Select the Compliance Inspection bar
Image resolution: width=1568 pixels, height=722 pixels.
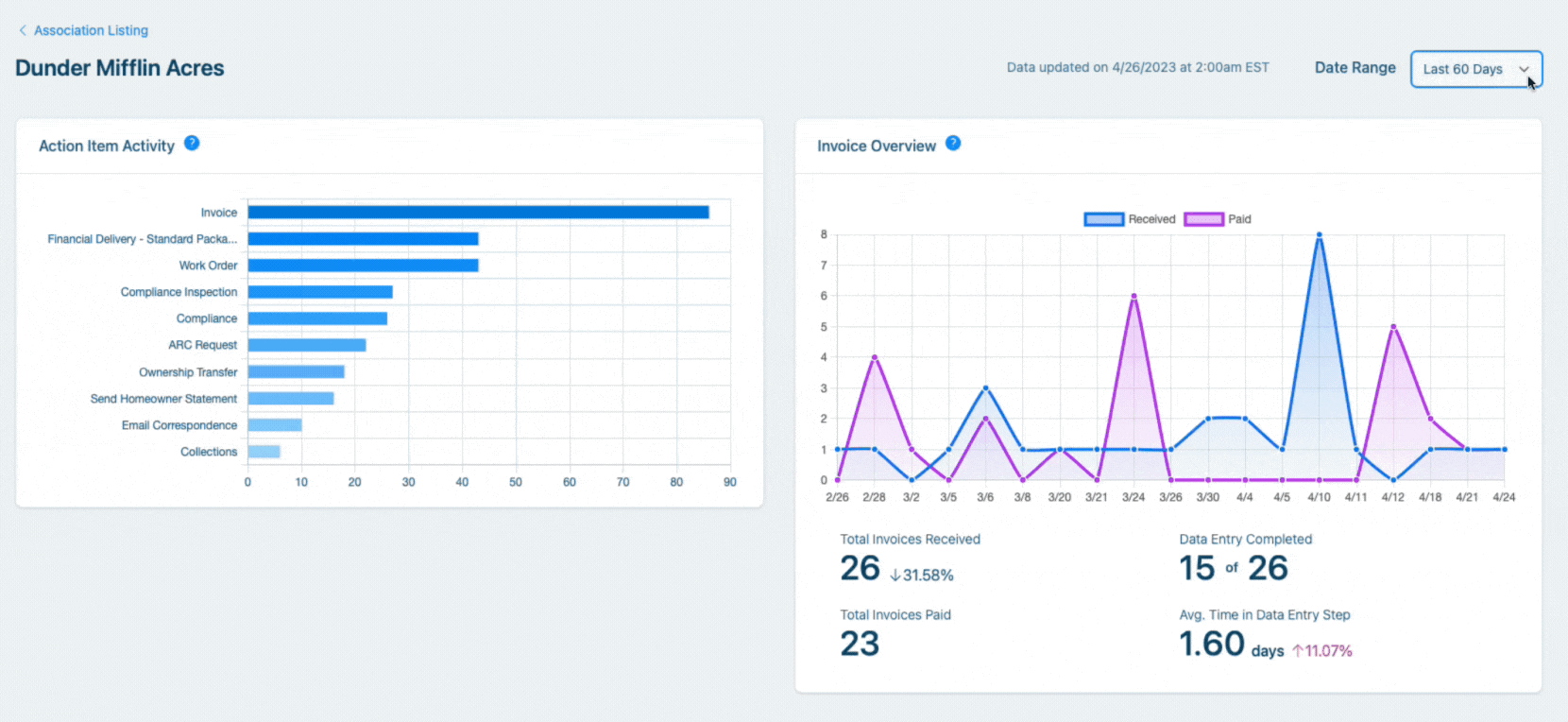click(320, 292)
